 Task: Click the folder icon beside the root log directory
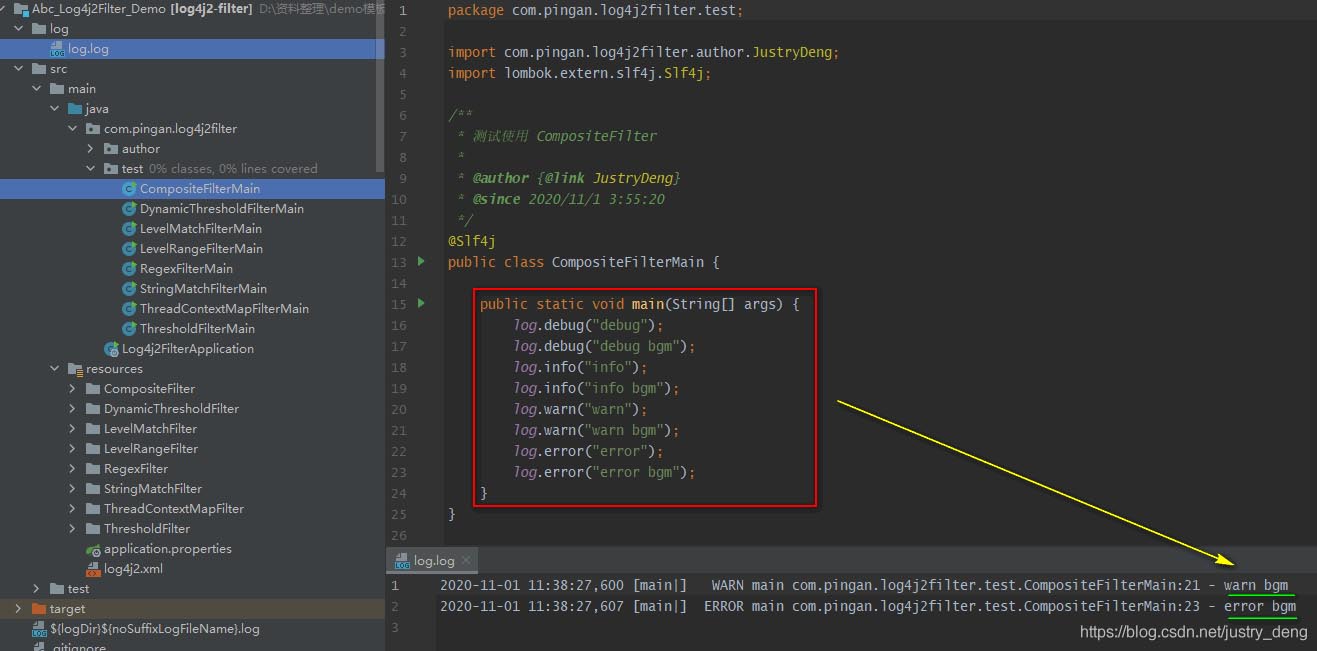pos(39,29)
